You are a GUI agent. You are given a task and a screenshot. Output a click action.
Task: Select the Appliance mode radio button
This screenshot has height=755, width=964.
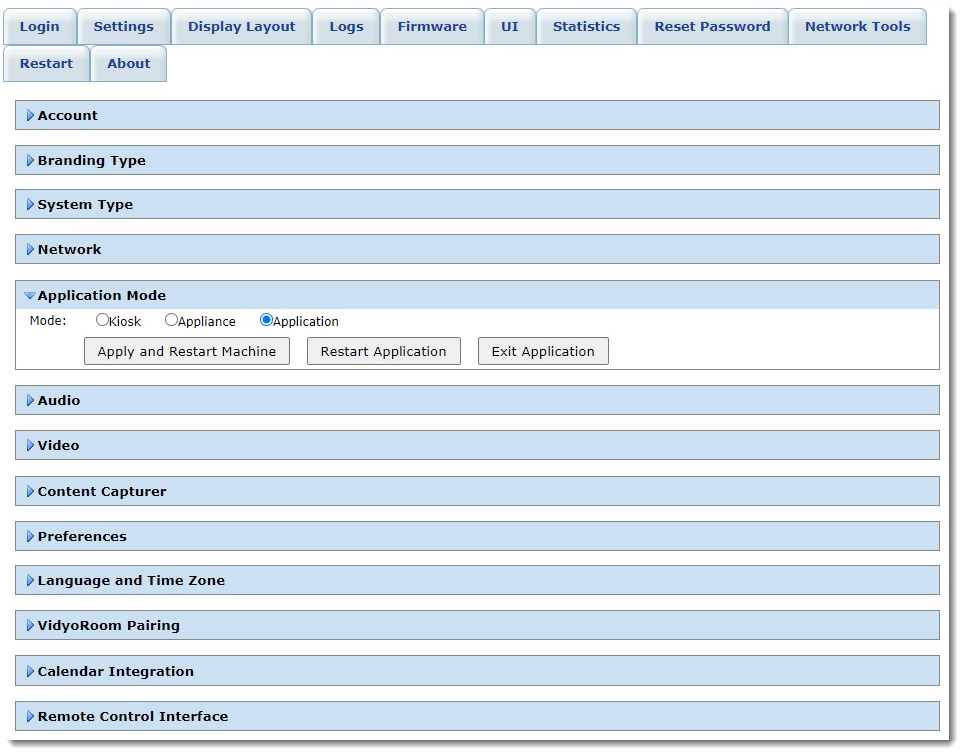(x=171, y=320)
